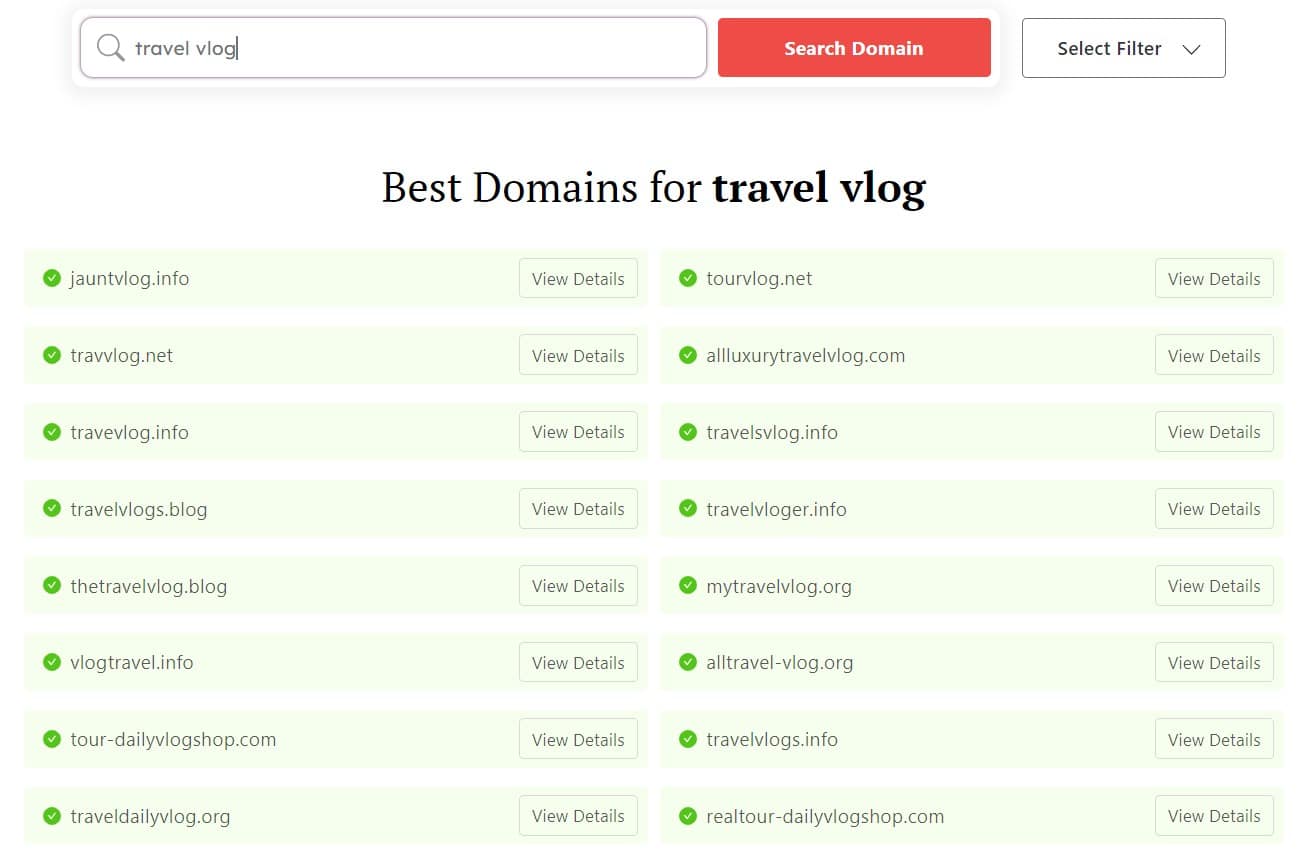Click the checkmark icon next to mytravelvlog.org
This screenshot has height=859, width=1297.
(687, 586)
